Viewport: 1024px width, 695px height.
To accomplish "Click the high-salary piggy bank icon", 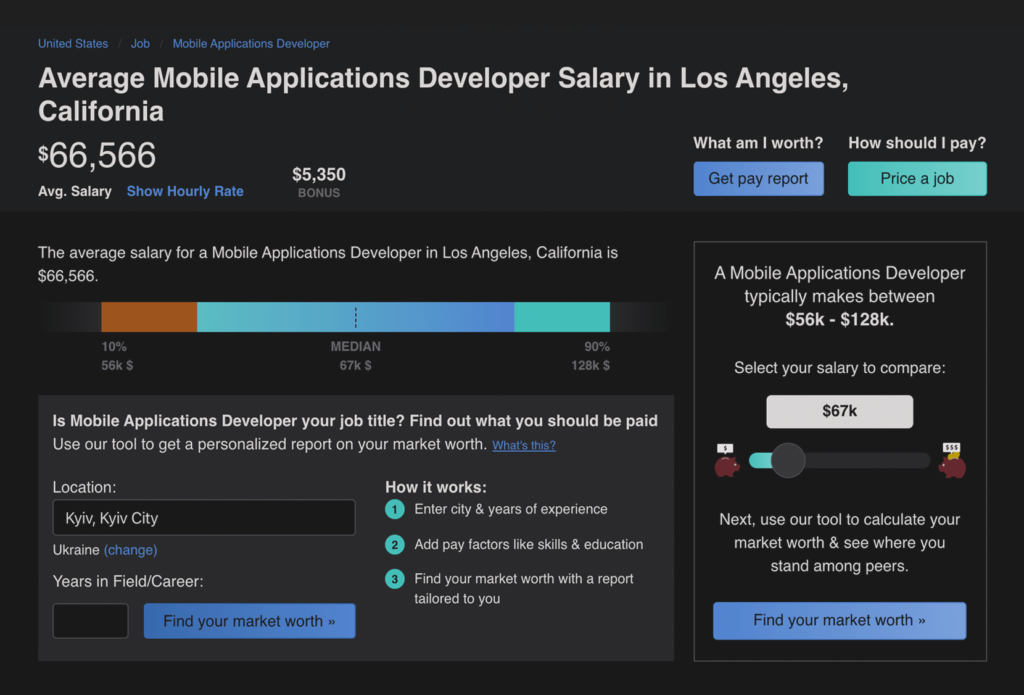I will pyautogui.click(x=952, y=461).
